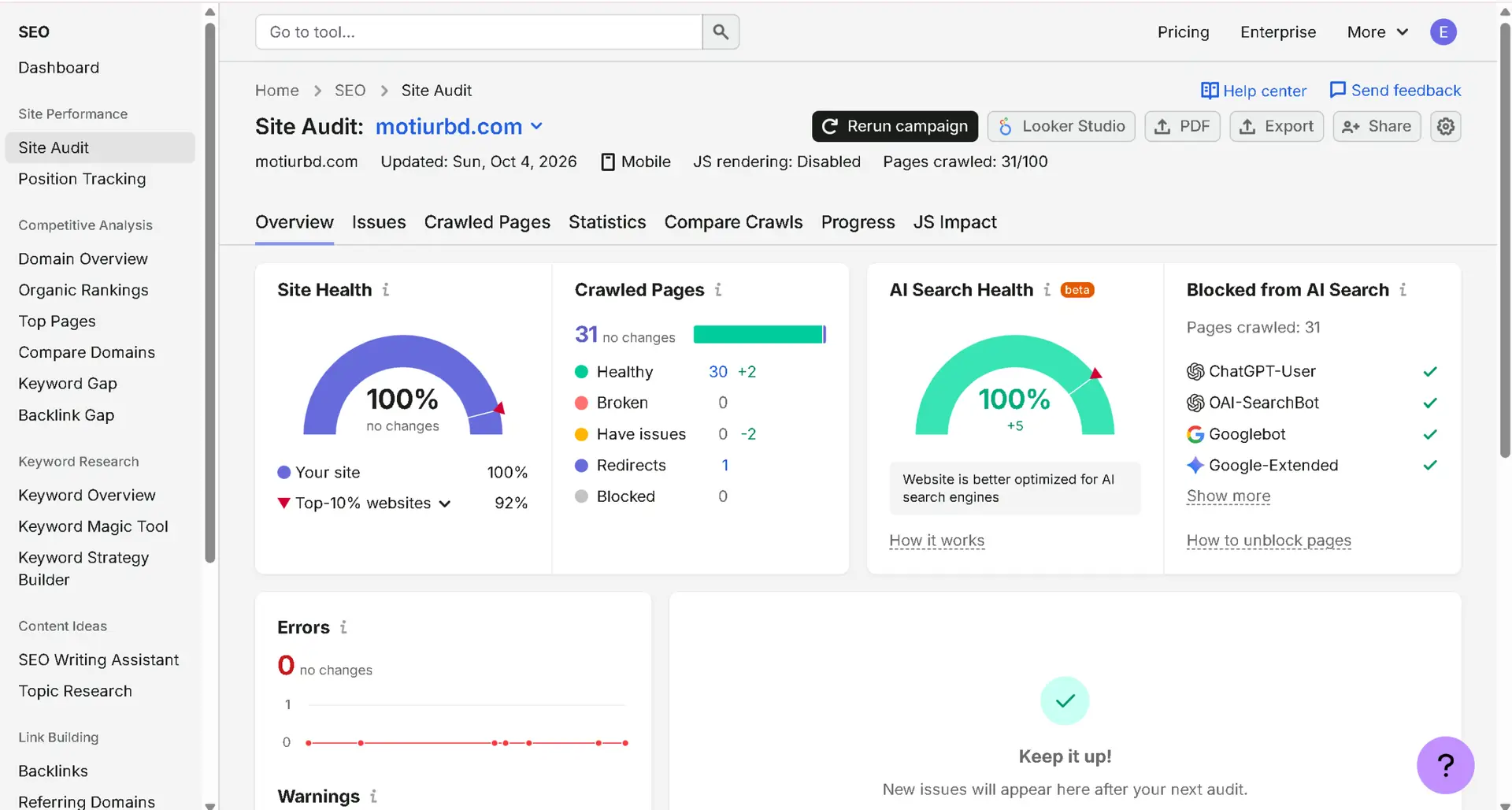Open Looker Studio export
1512x810 pixels.
tap(1061, 126)
